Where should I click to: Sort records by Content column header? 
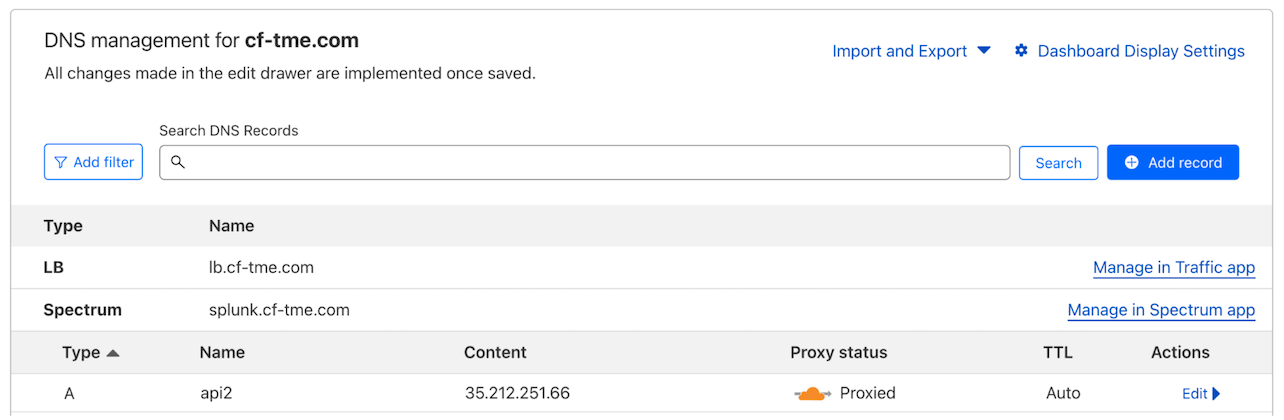(495, 352)
